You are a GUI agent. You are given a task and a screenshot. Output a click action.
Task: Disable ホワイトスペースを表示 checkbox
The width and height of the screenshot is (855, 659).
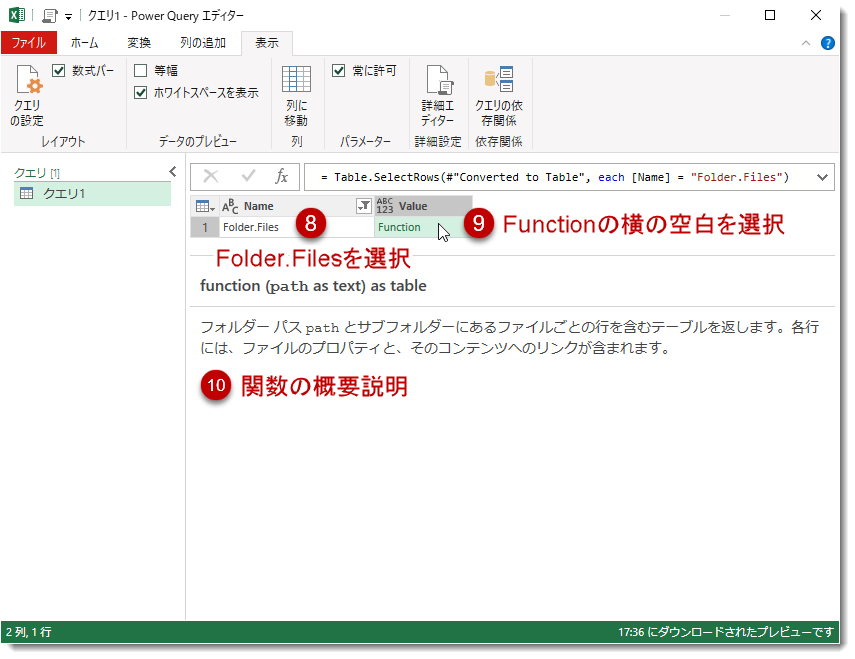pyautogui.click(x=138, y=90)
